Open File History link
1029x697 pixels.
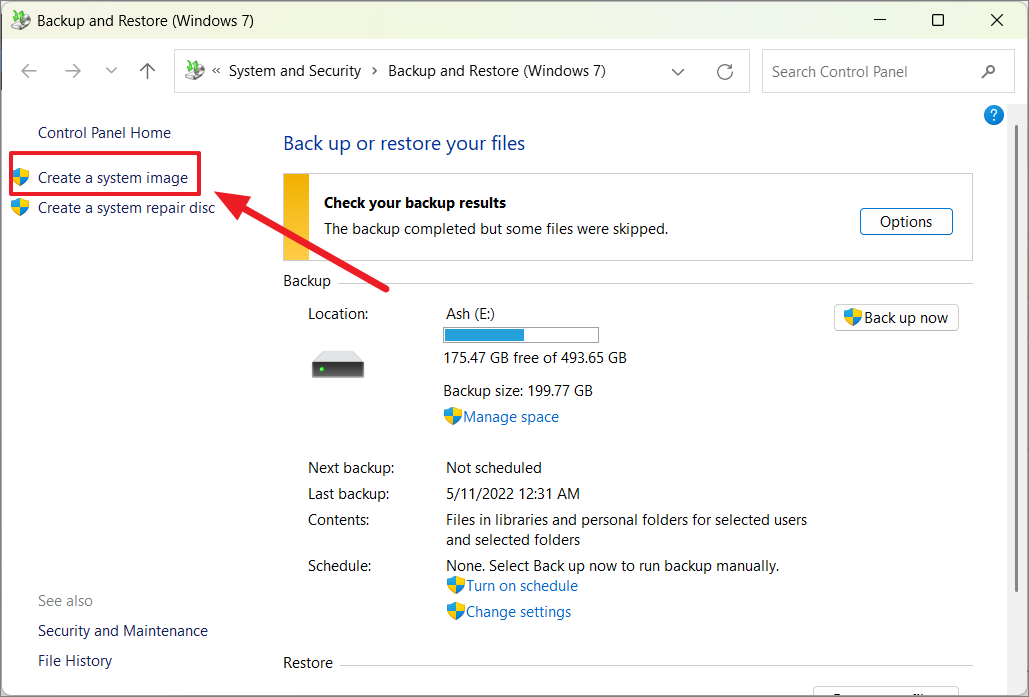(x=75, y=661)
